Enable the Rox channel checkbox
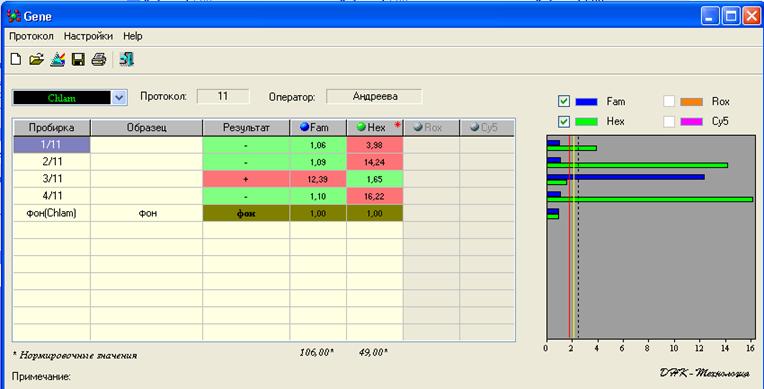Viewport: 764px width, 389px height. pyautogui.click(x=669, y=101)
